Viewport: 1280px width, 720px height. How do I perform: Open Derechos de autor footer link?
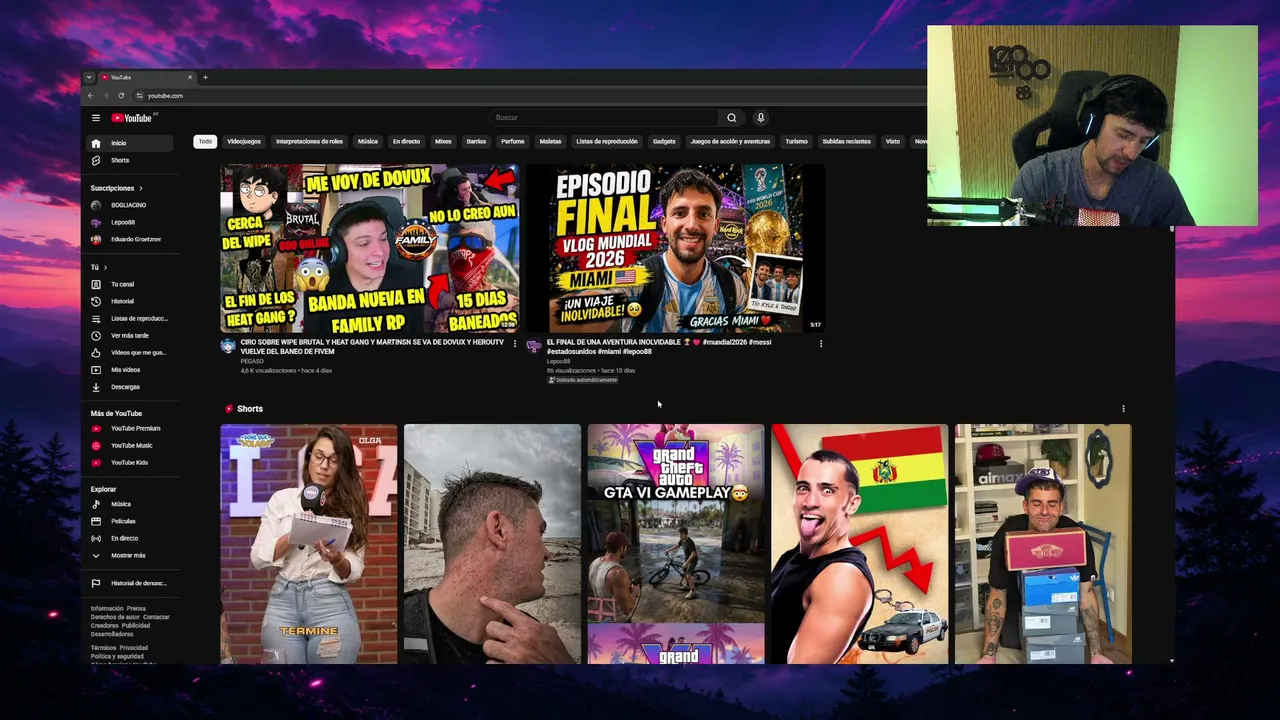(115, 617)
